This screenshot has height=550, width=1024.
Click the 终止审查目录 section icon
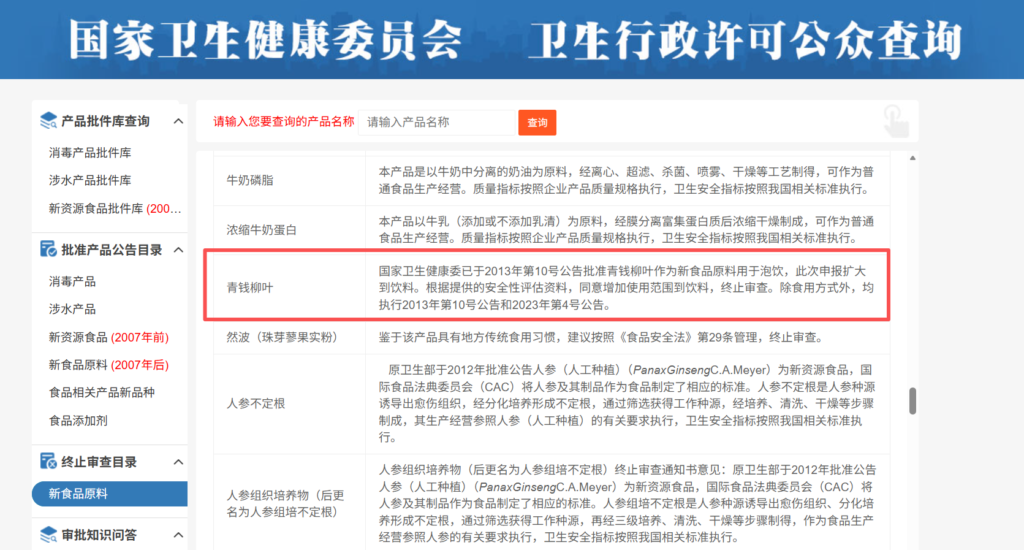click(48, 461)
